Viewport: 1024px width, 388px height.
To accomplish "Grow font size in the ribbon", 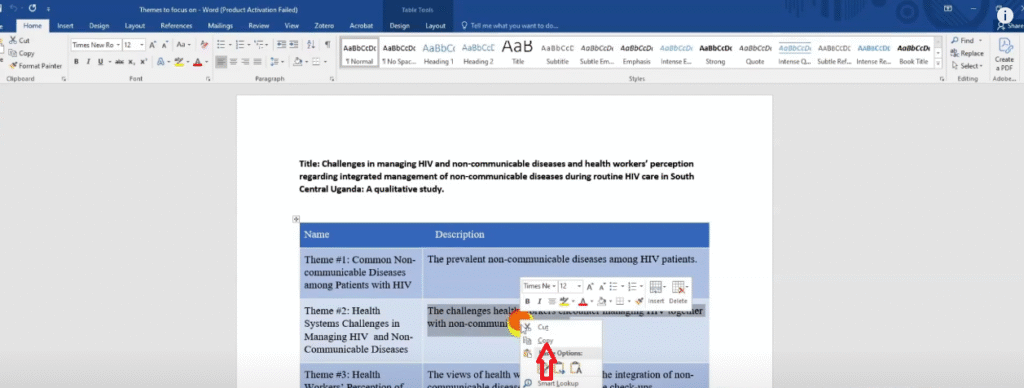I will click(x=153, y=45).
